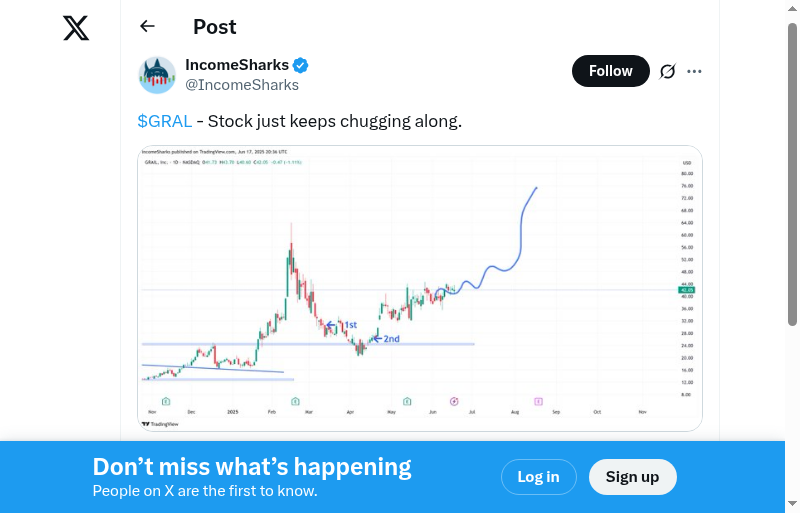Screen dimensions: 800x513
Task: Open the More options ellipsis menu
Action: (695, 71)
